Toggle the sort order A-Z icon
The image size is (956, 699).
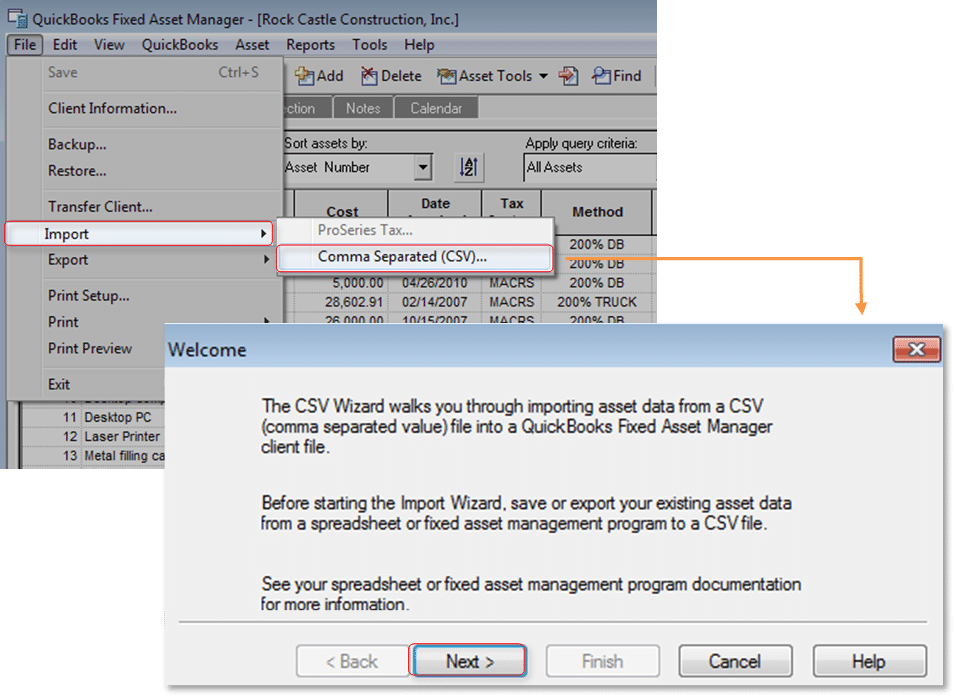coord(468,167)
